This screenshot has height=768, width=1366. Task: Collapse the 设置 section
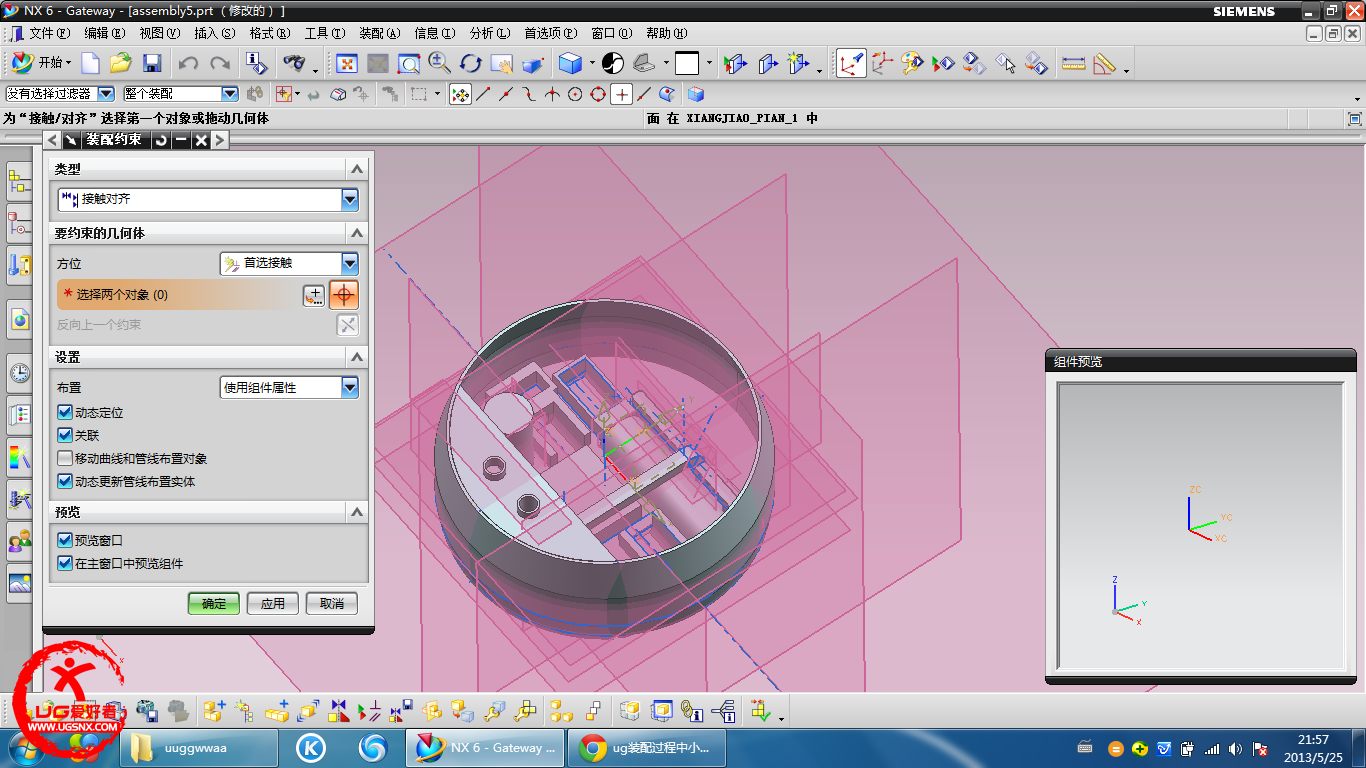point(356,357)
